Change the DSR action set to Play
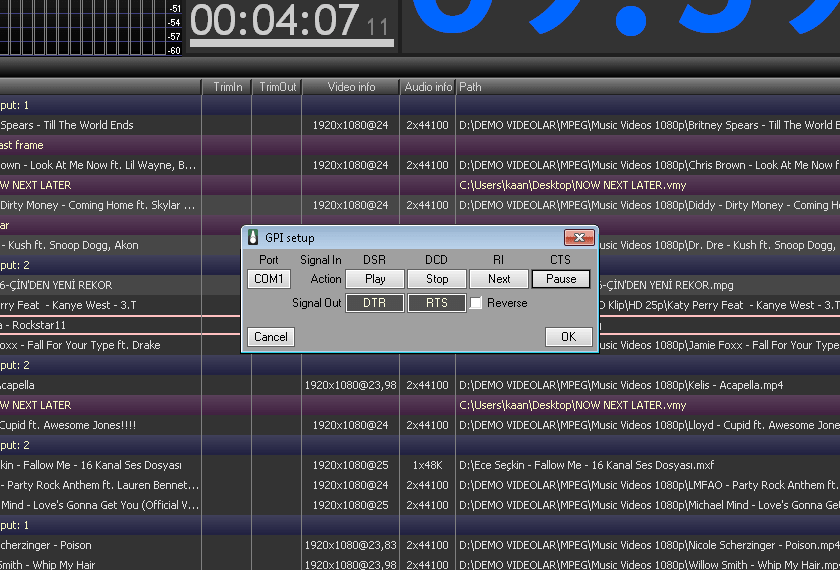Viewport: 840px width, 570px height. pos(375,279)
